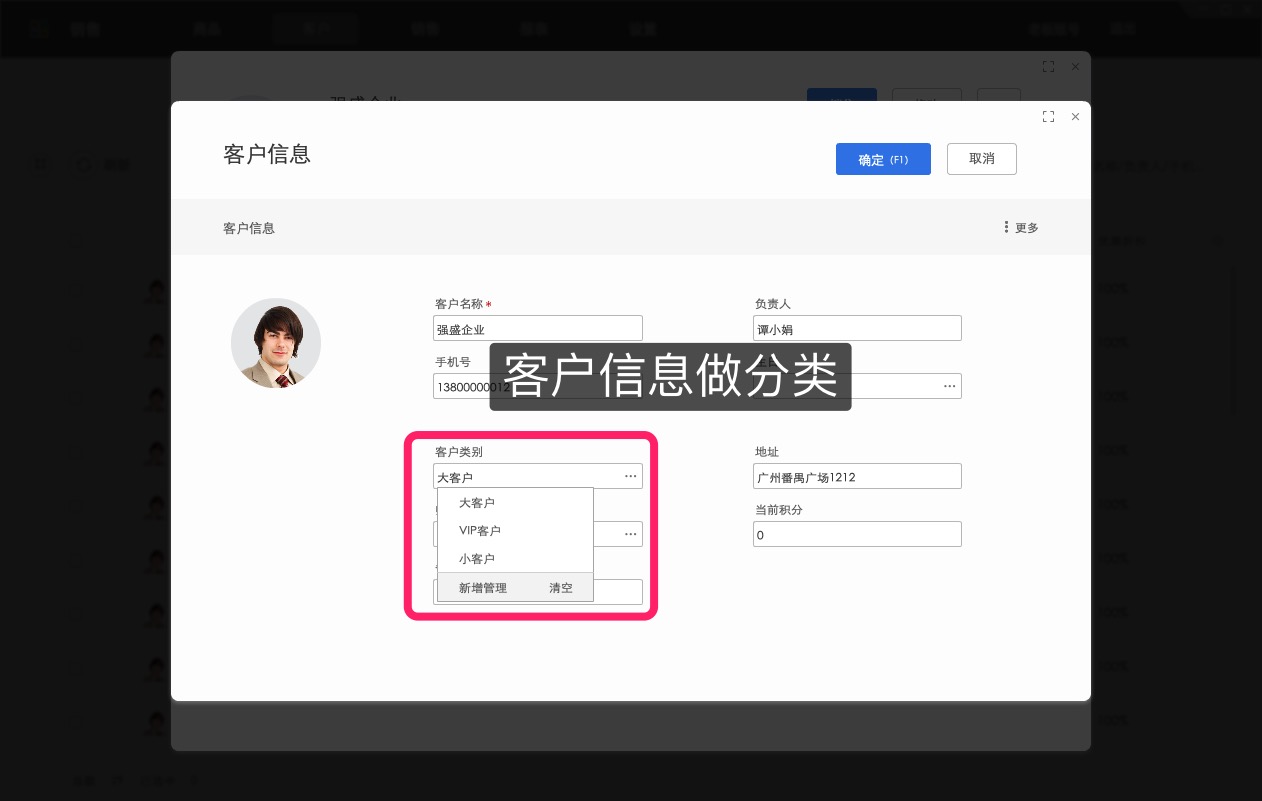Image resolution: width=1262 pixels, height=801 pixels.
Task: Click 清空 to clear the category selection
Action: click(561, 588)
